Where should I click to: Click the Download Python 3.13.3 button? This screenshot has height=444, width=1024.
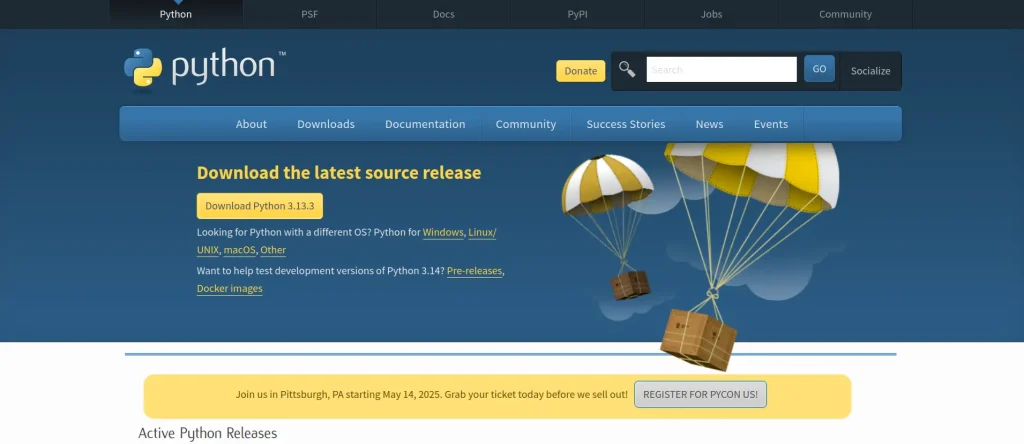[260, 206]
